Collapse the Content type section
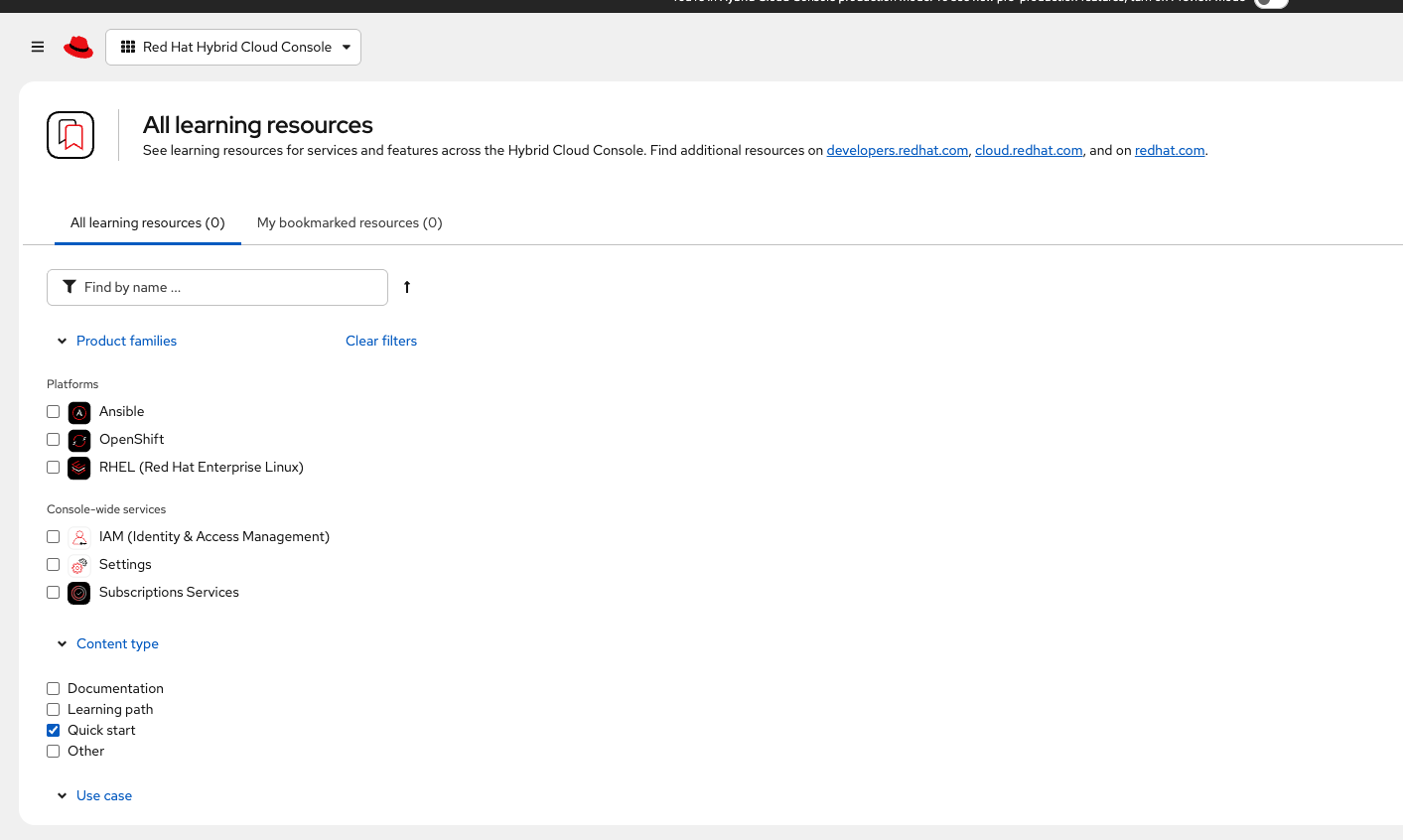The image size is (1403, 840). pyautogui.click(x=108, y=643)
